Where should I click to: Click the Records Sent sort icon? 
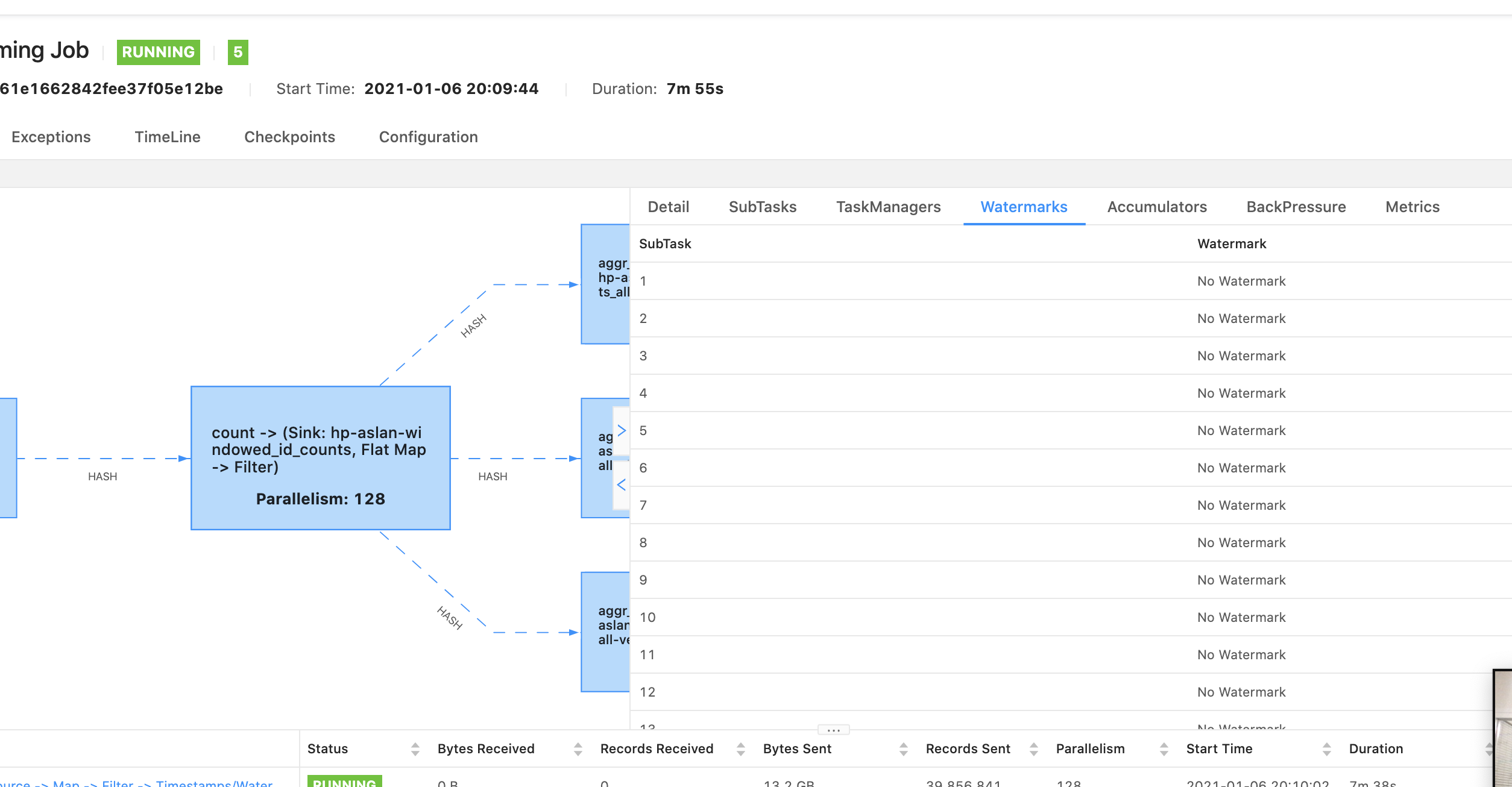pyautogui.click(x=1033, y=749)
